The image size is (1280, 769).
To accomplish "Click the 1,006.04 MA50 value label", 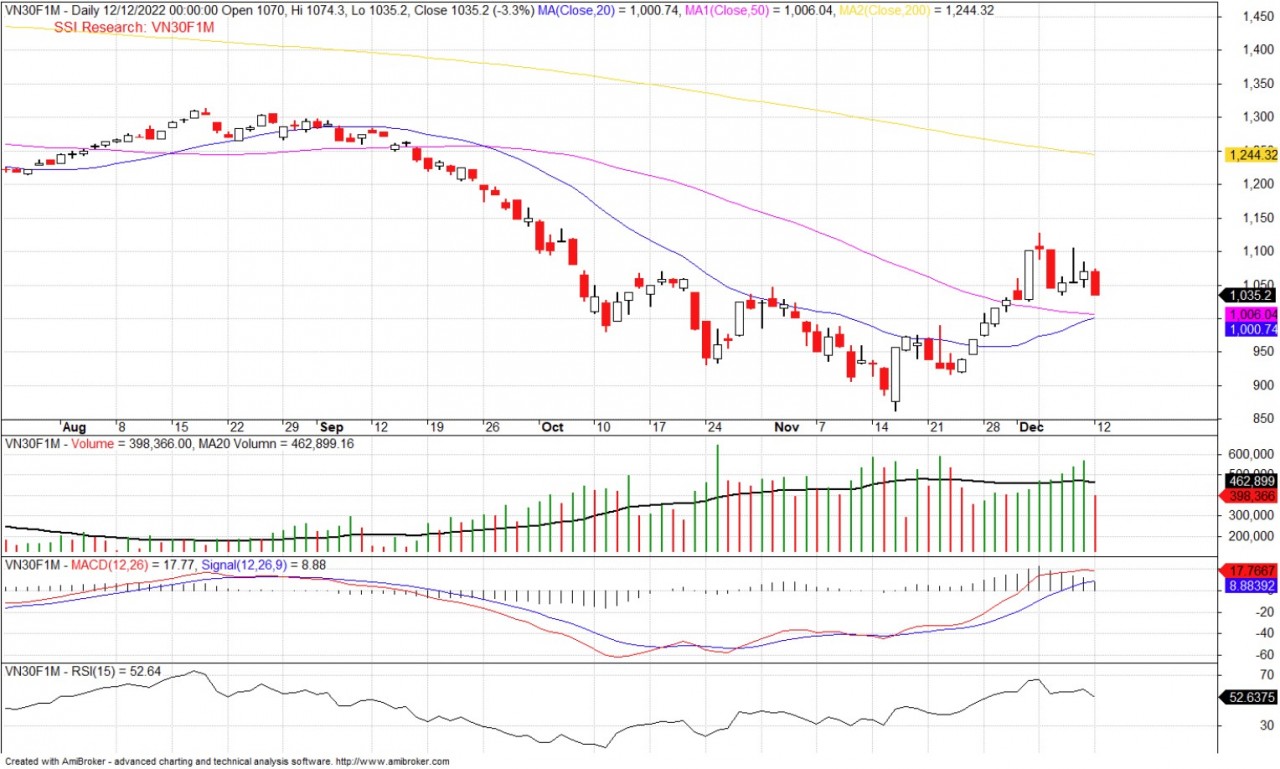I will 1251,314.
